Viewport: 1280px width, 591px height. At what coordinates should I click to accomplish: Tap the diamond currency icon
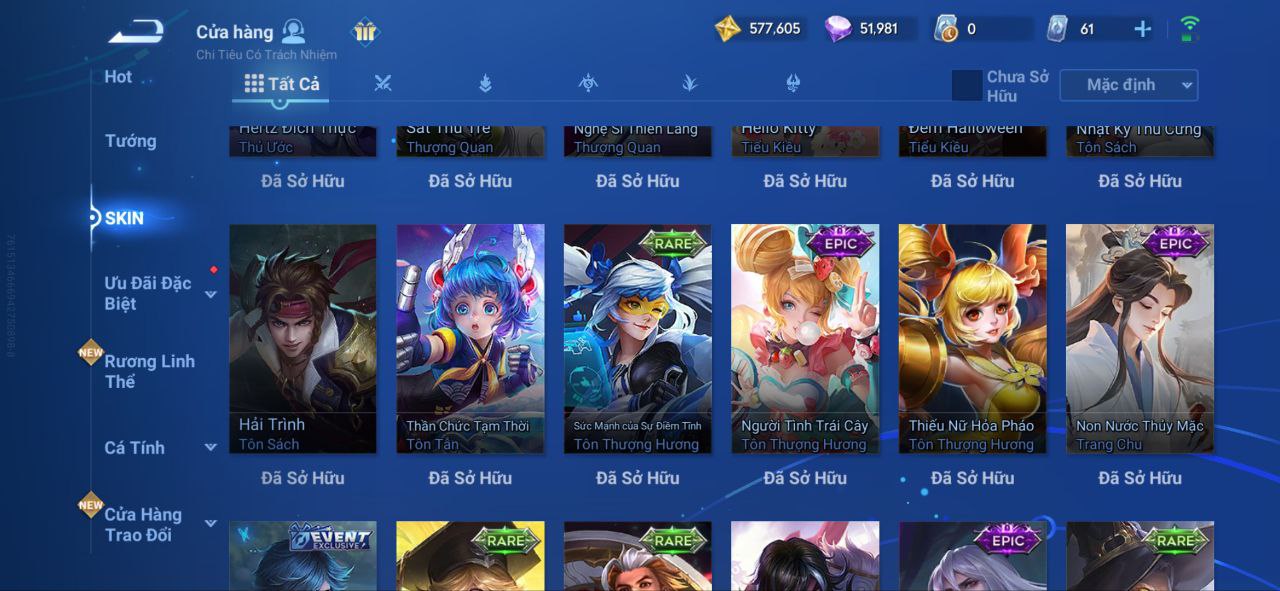pos(838,29)
